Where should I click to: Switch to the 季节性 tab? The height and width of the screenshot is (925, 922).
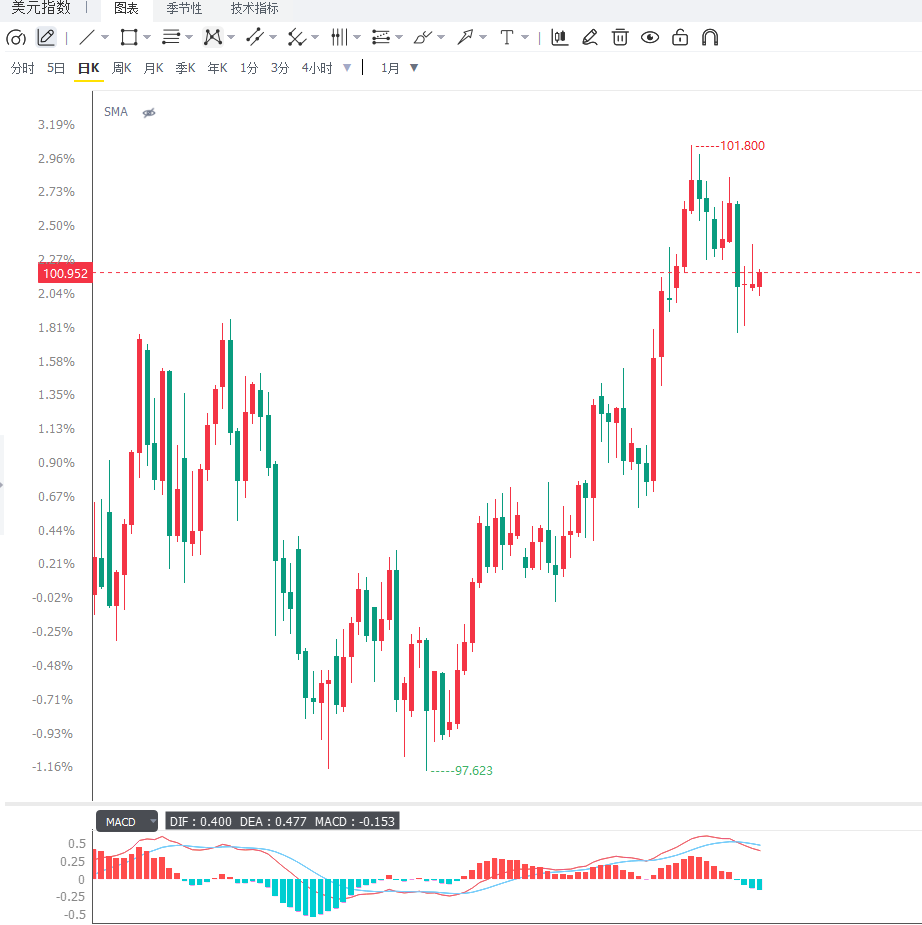click(184, 9)
